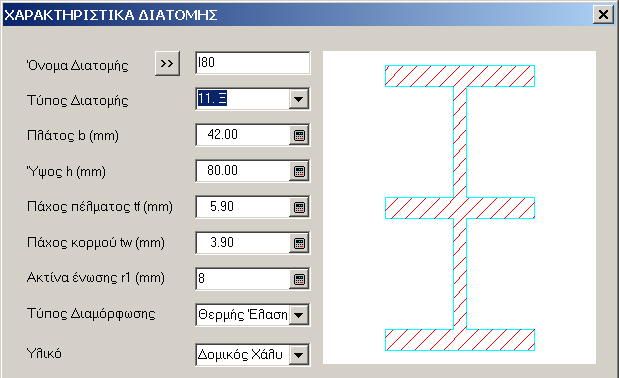
Task: Select the highlighted 11. Ξ section type
Action: [x=212, y=99]
